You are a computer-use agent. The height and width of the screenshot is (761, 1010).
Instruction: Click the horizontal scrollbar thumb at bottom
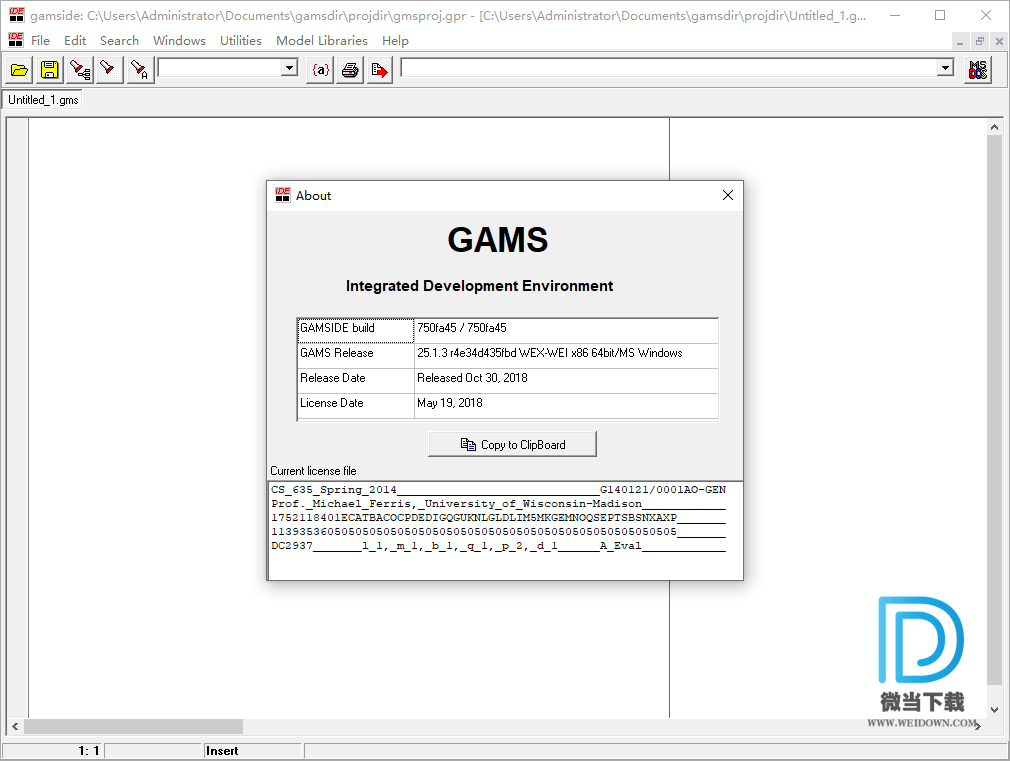click(133, 727)
